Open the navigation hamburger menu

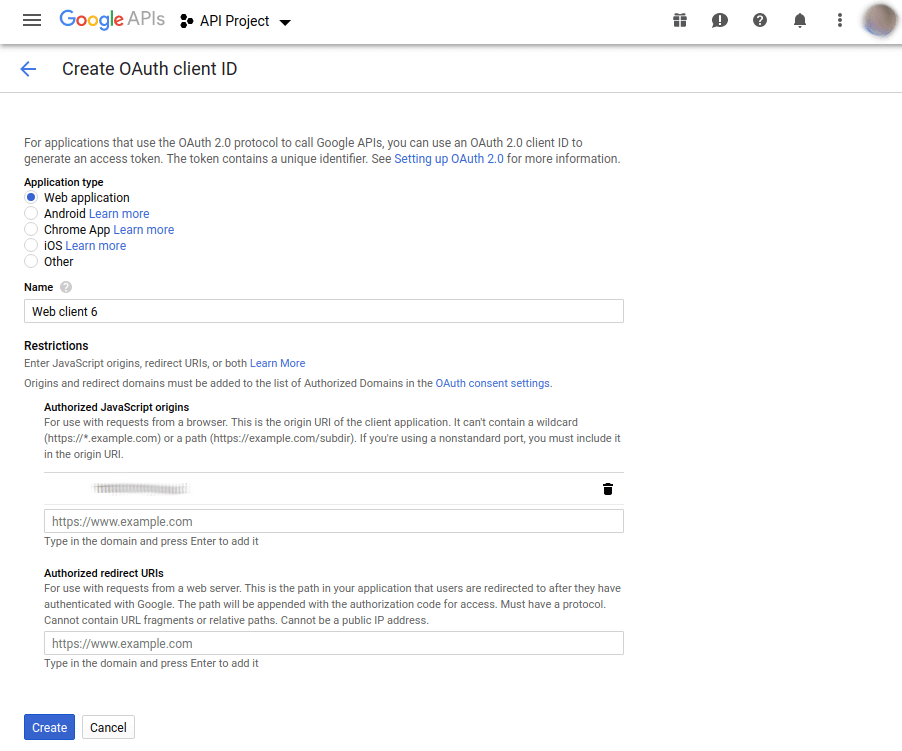coord(31,20)
